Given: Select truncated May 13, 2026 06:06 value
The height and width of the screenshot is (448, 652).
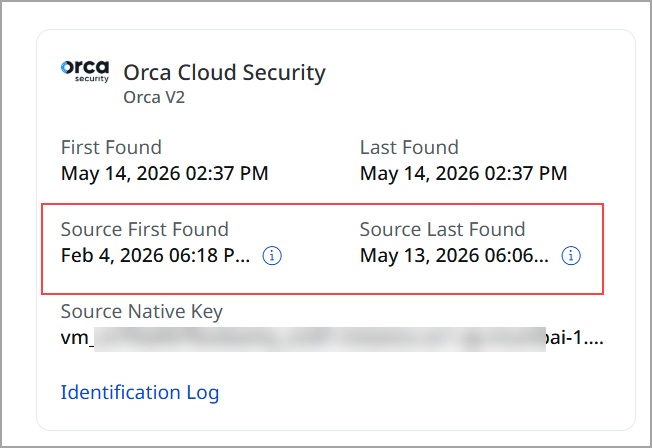Looking at the screenshot, I should (x=454, y=255).
